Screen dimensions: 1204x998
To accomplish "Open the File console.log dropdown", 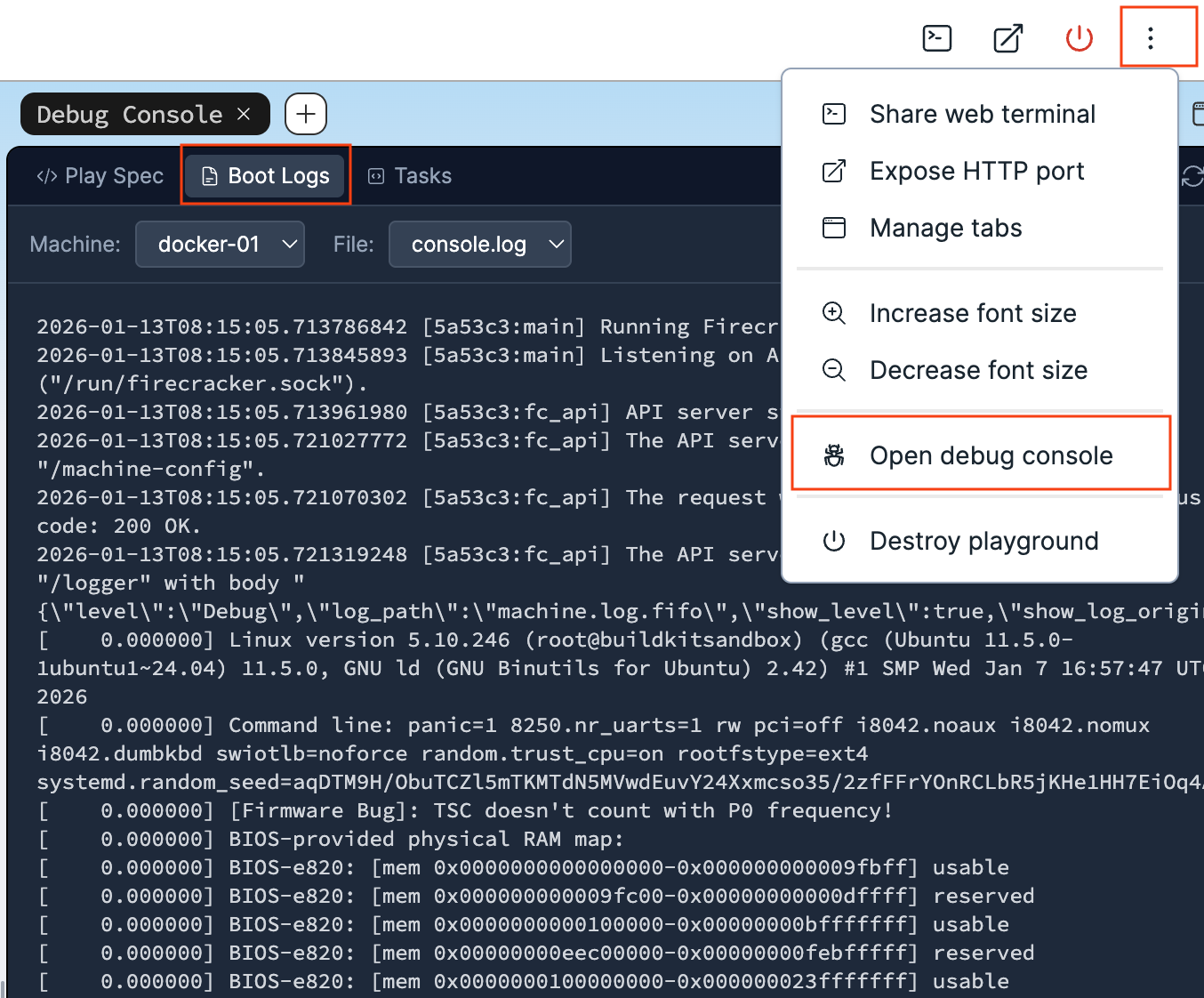I will (x=479, y=244).
